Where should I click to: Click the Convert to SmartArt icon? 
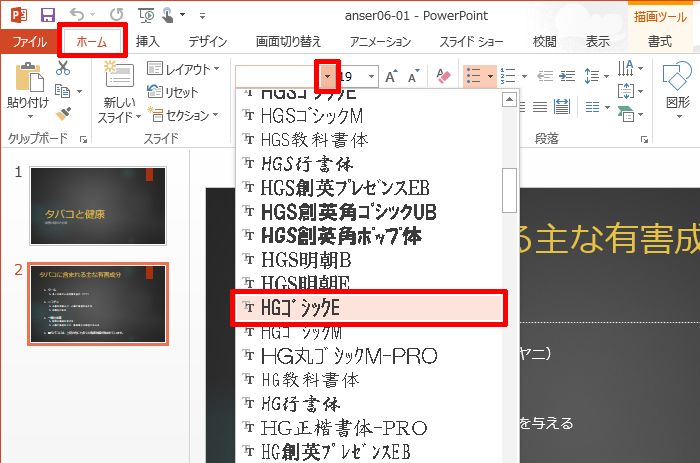point(626,113)
